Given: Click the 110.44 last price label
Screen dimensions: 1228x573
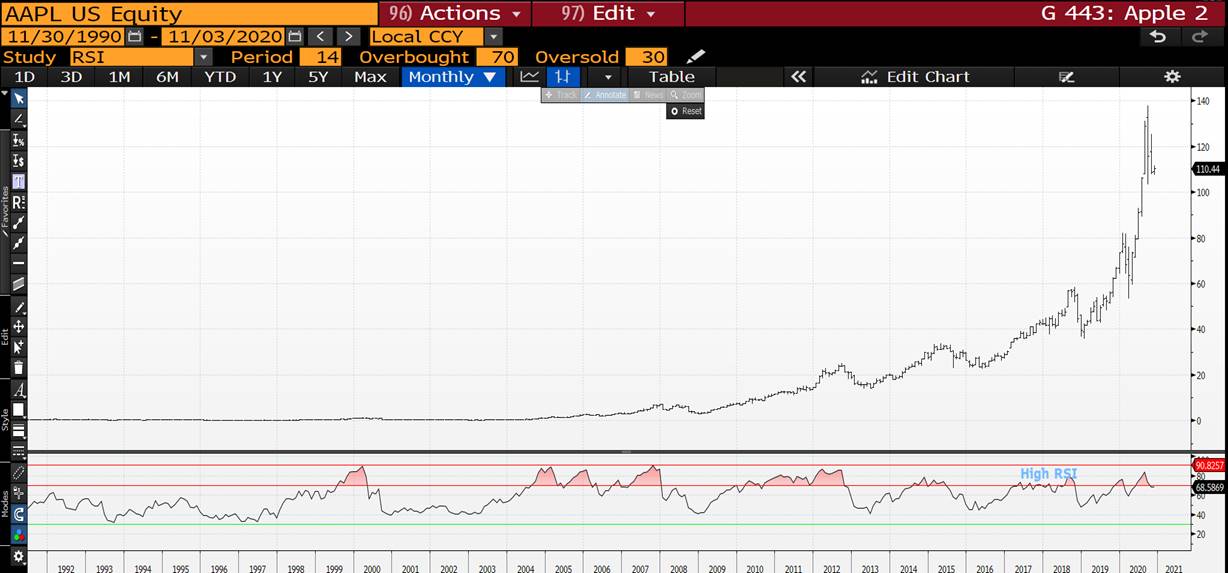Looking at the screenshot, I should pos(1210,169).
